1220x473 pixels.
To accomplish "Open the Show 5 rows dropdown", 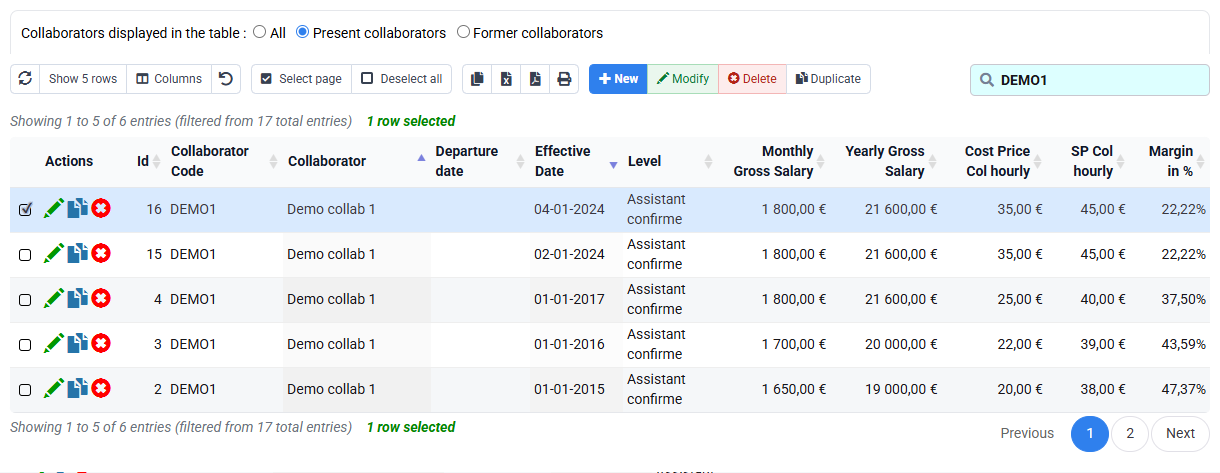I will tap(83, 79).
